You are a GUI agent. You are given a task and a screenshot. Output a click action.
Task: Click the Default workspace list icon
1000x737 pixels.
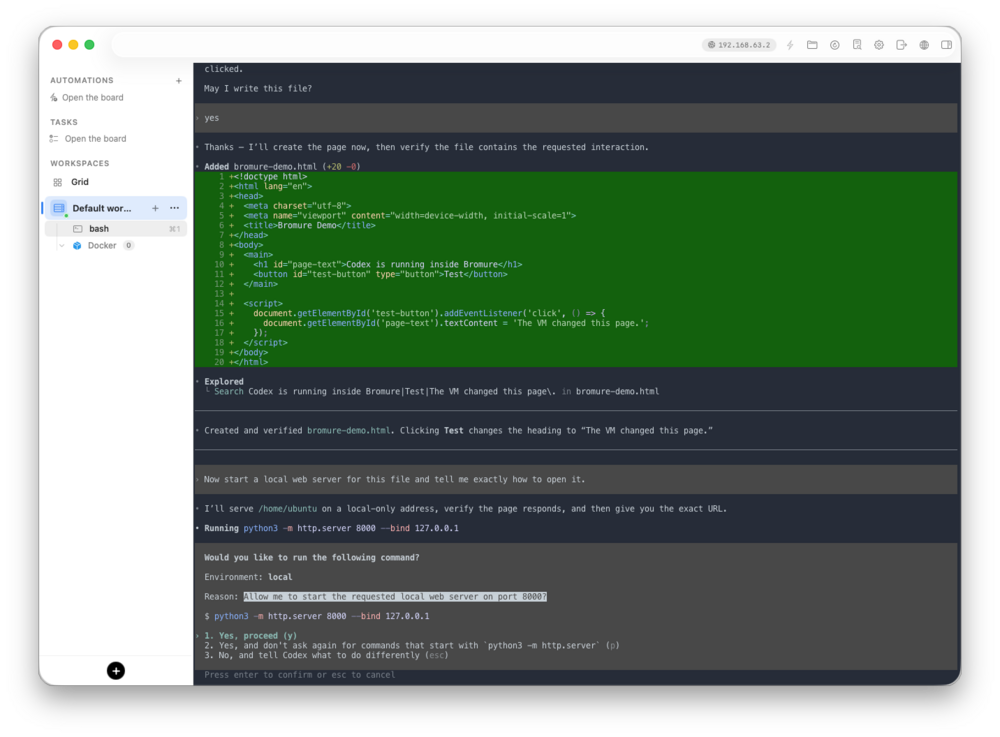click(x=59, y=208)
